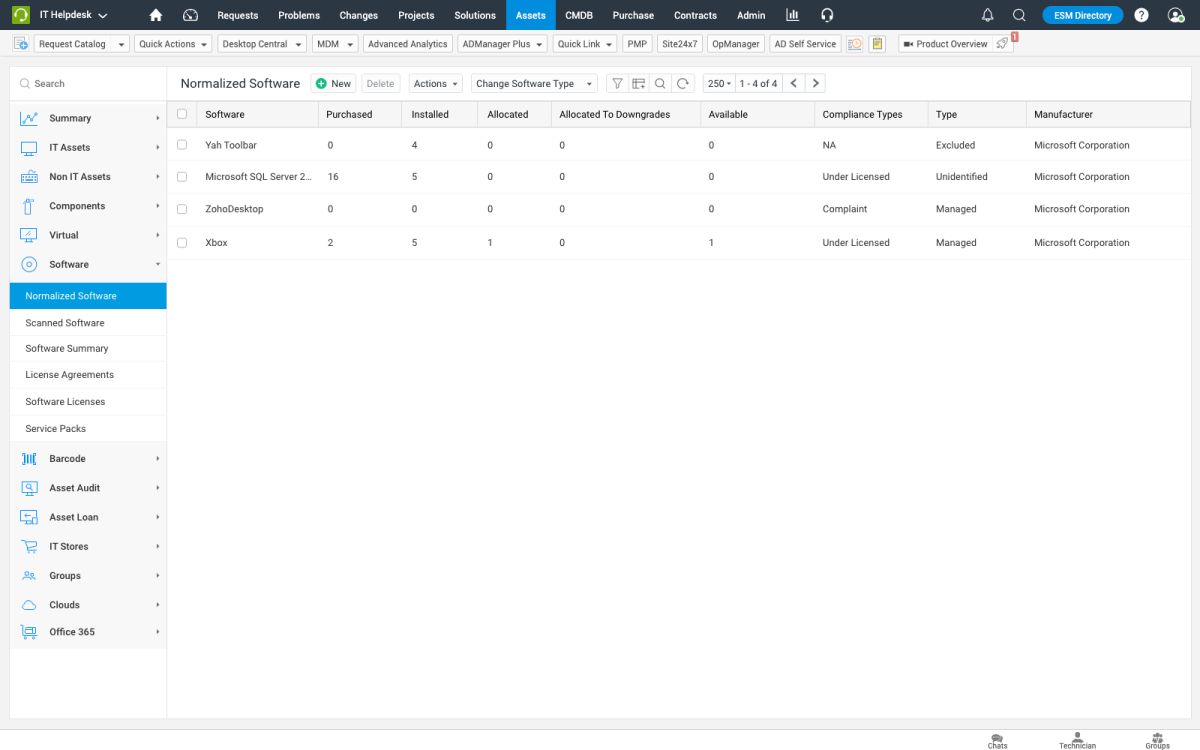Change the 250 rows-per-page dropdown
Screen dimensions: 1200x750
(x=719, y=84)
